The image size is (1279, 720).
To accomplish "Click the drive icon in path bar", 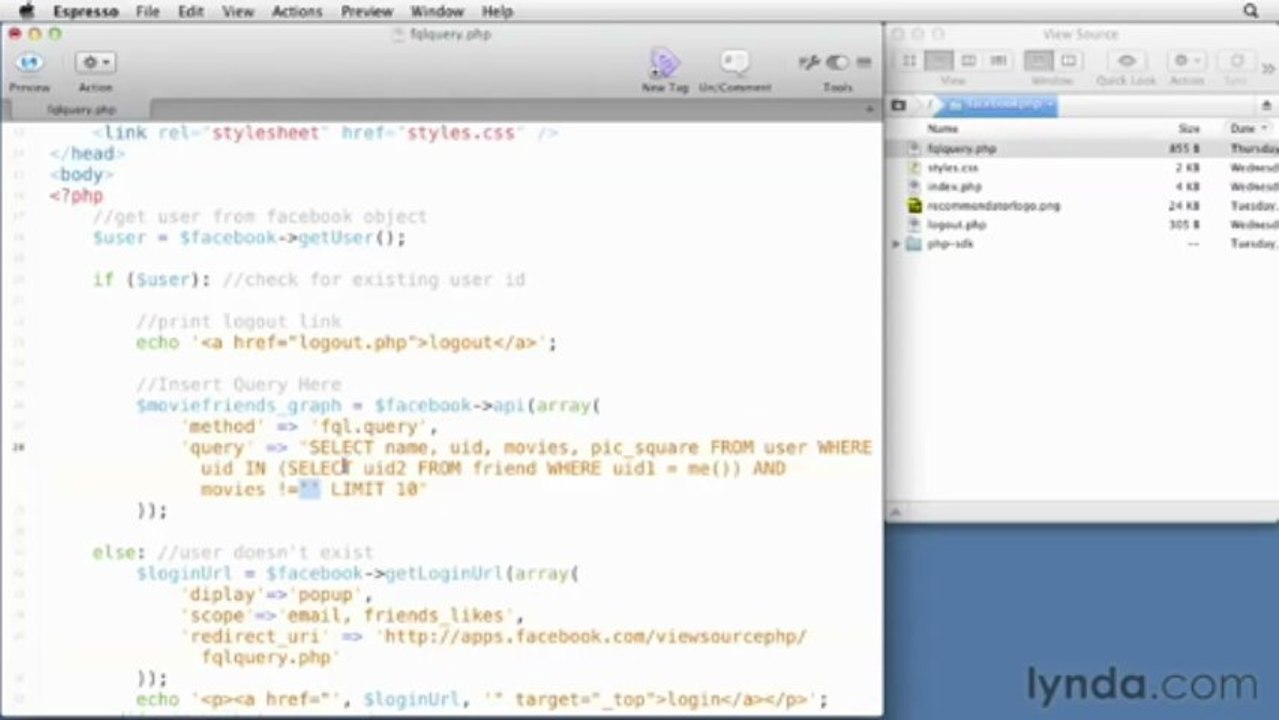I will (898, 105).
